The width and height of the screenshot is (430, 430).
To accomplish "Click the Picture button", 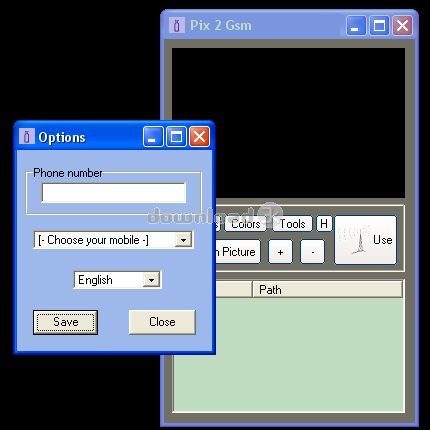I will (238, 252).
